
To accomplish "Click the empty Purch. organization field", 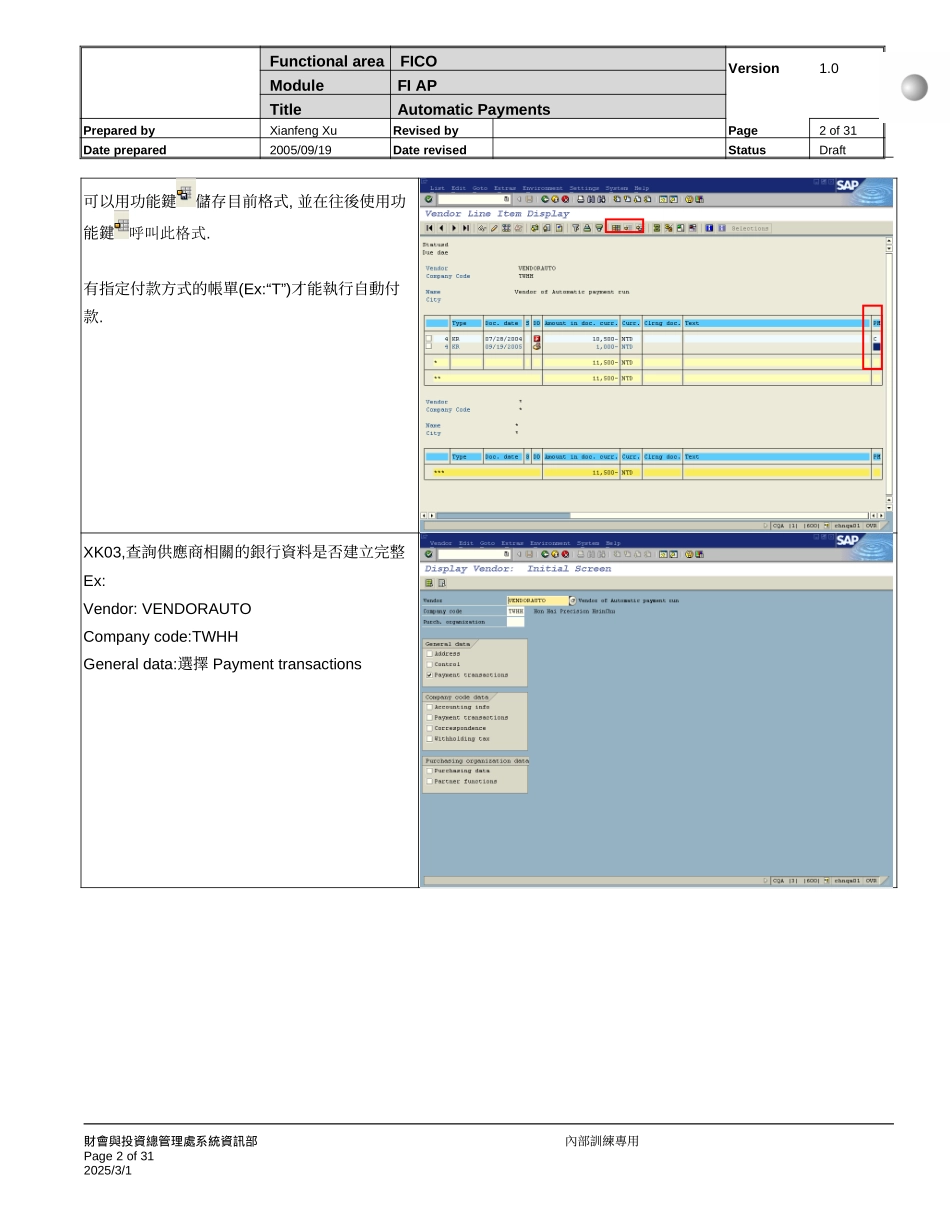I will coord(516,622).
